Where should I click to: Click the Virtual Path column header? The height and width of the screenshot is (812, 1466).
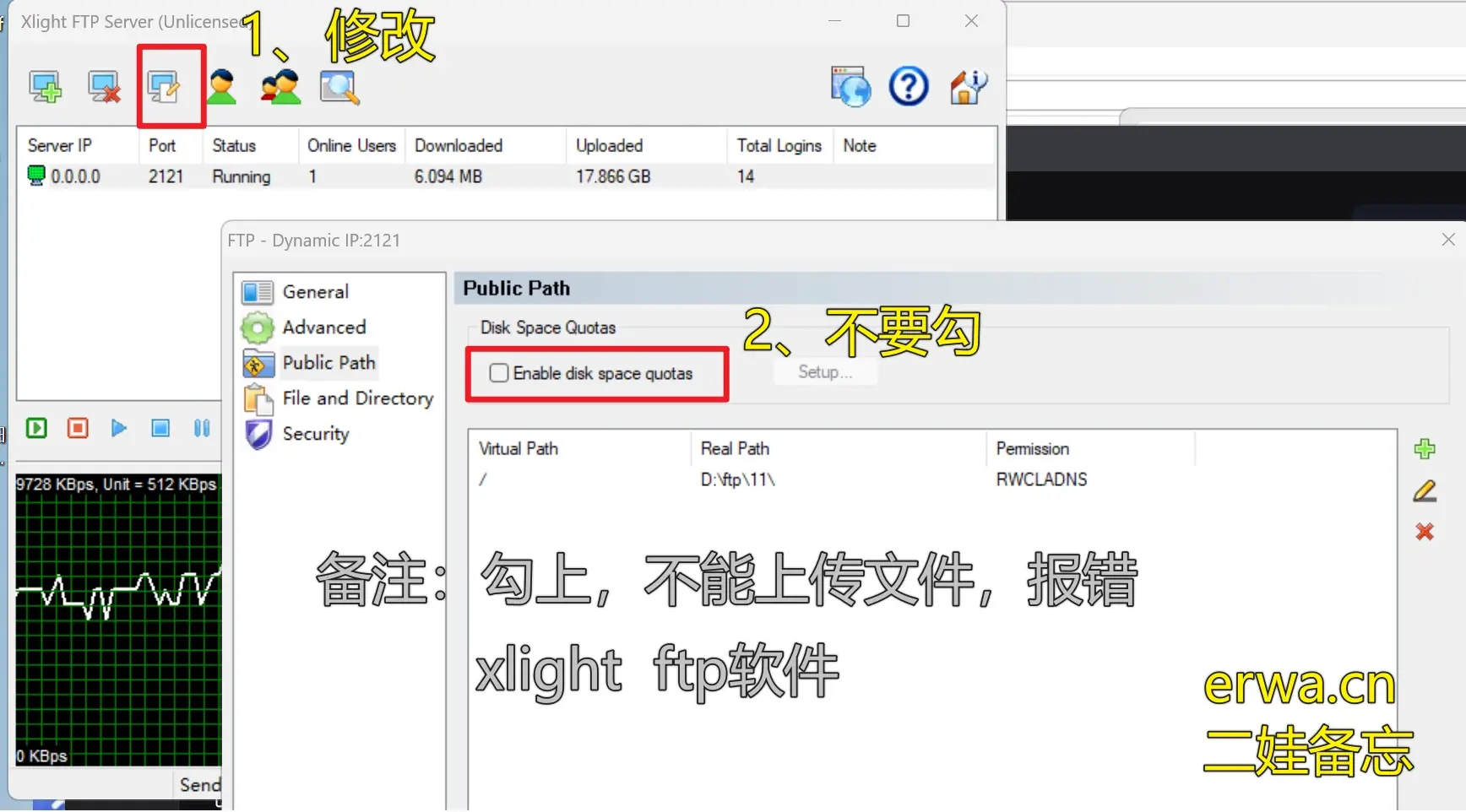pos(580,449)
